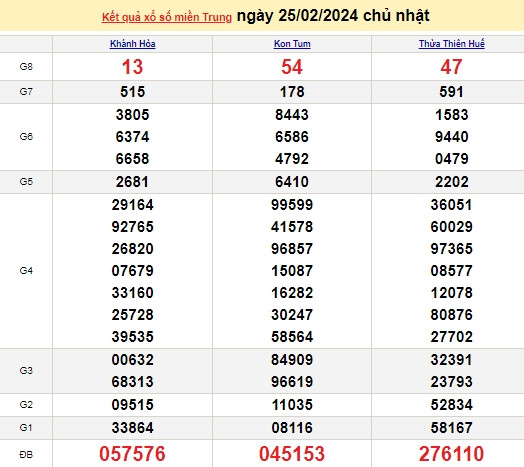Select G4 number 97365
The height and width of the screenshot is (467, 524).
pos(451,249)
